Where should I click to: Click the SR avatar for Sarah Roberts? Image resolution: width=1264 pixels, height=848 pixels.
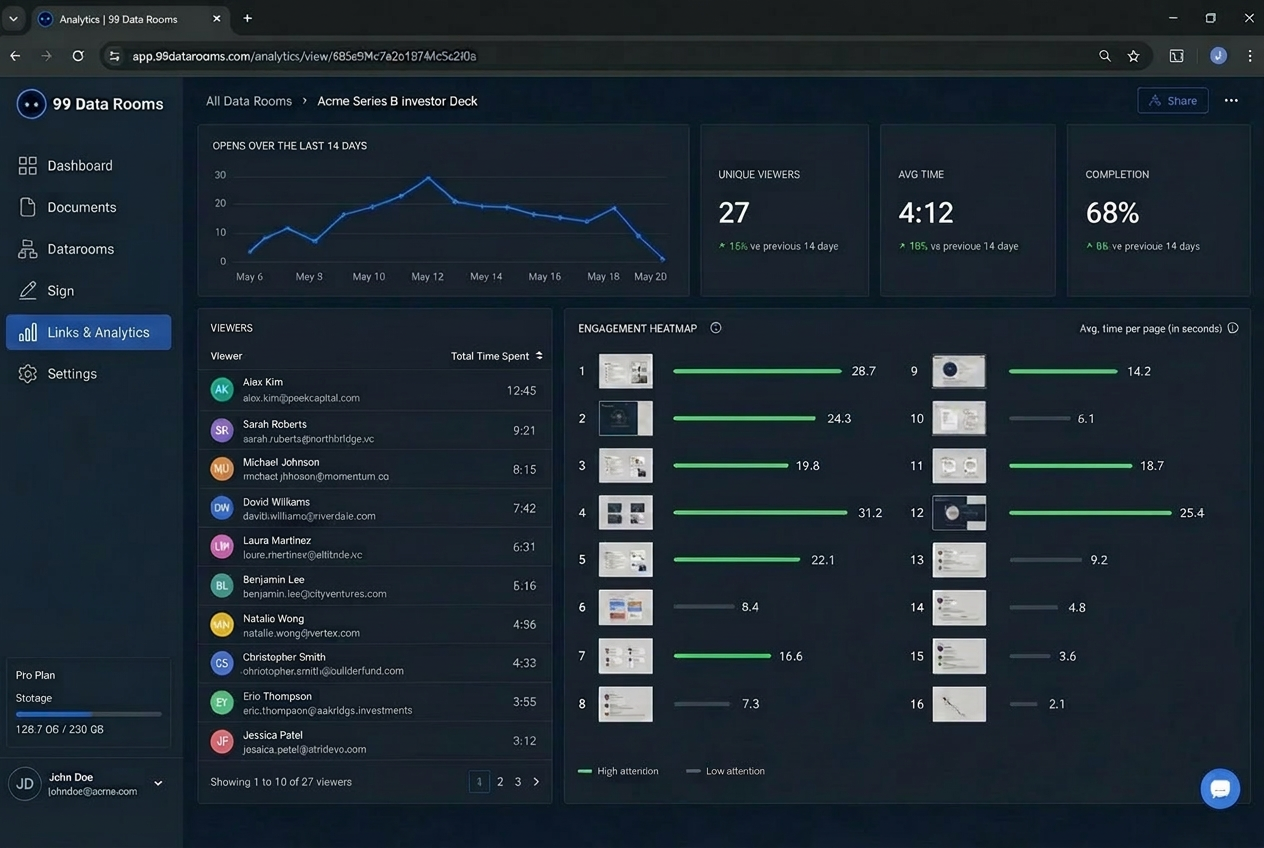coord(222,431)
